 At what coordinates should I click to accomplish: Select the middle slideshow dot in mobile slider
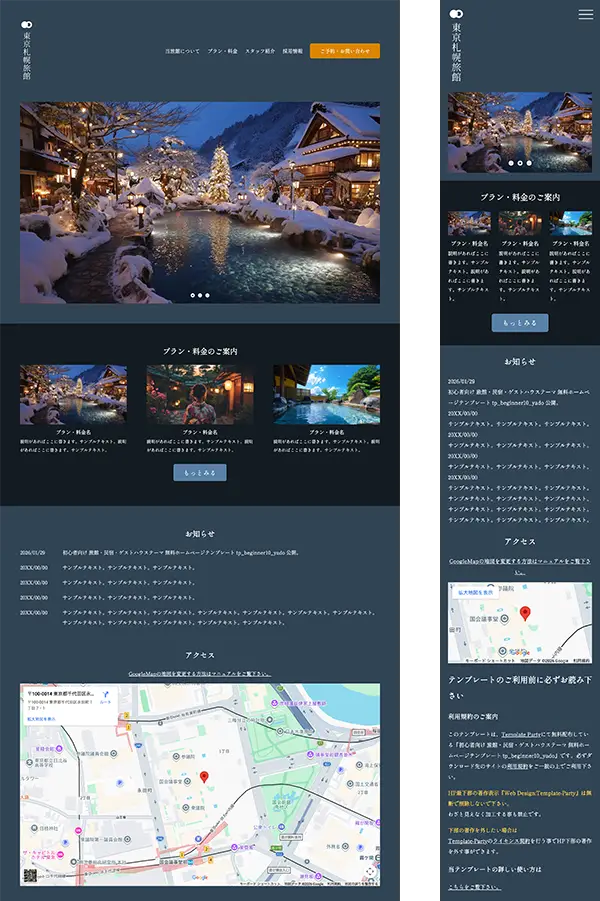[x=519, y=162]
